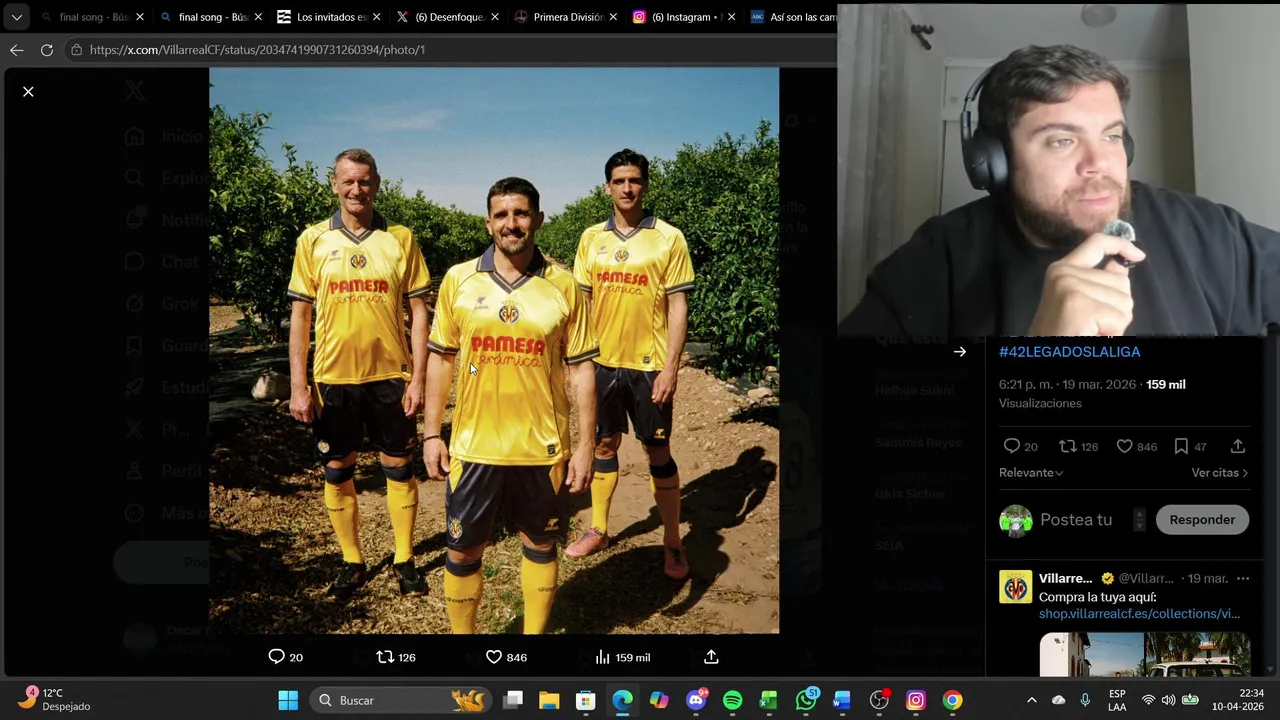View site information icon in the address bar

76,49
